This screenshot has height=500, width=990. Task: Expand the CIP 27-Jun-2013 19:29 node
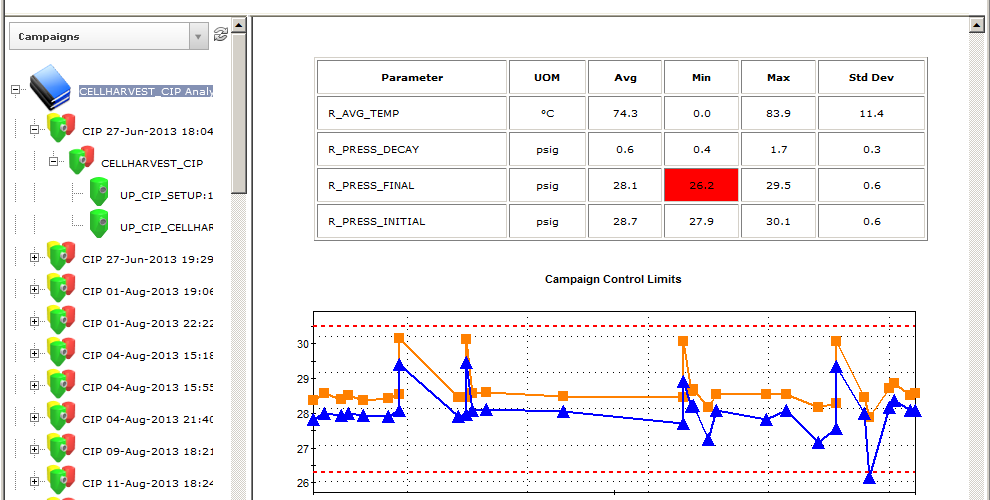(x=34, y=258)
